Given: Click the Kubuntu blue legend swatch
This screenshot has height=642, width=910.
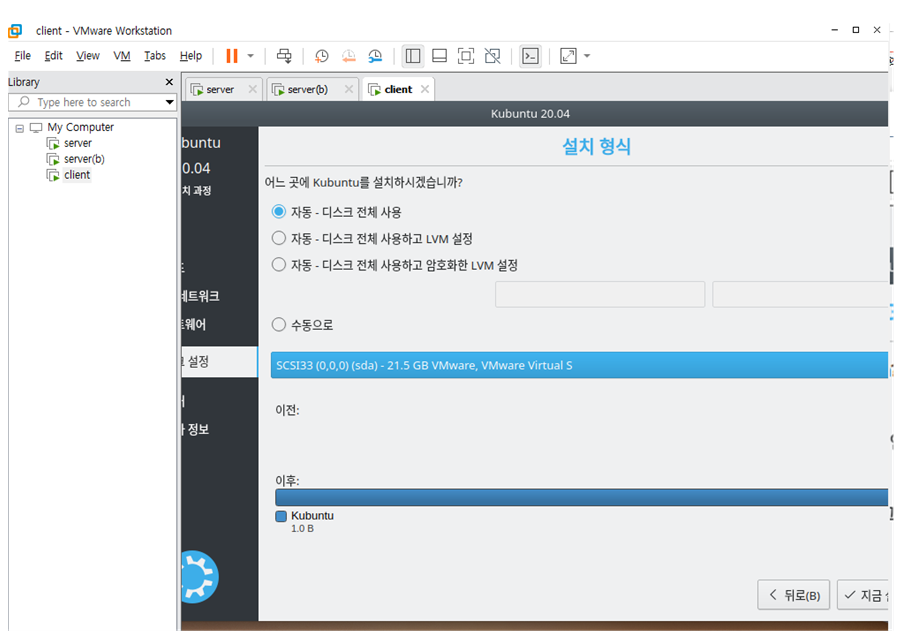Looking at the screenshot, I should coord(281,516).
